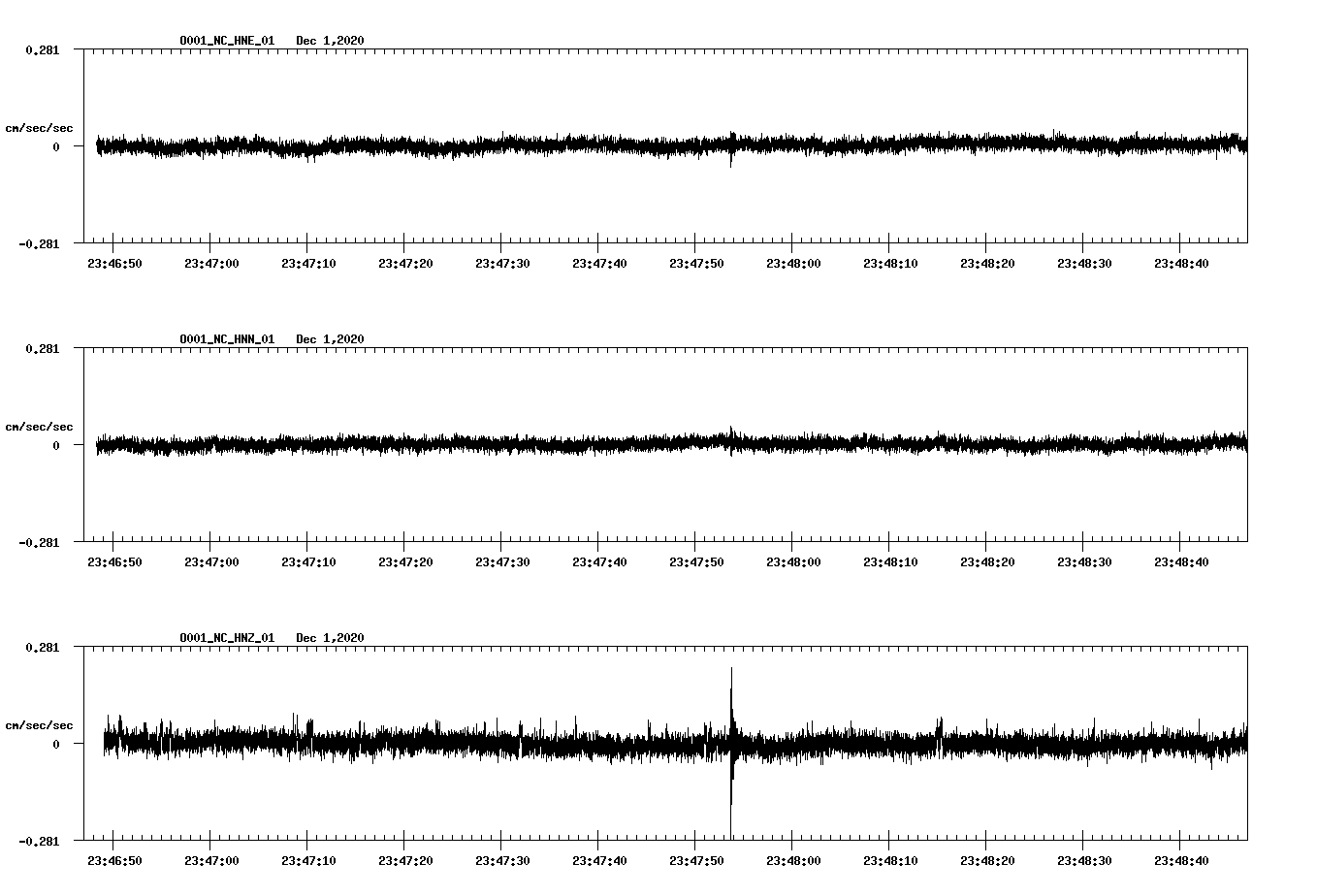Select the 0001_NC_HNN_01 channel title
The image size is (1317, 896).
(x=226, y=339)
